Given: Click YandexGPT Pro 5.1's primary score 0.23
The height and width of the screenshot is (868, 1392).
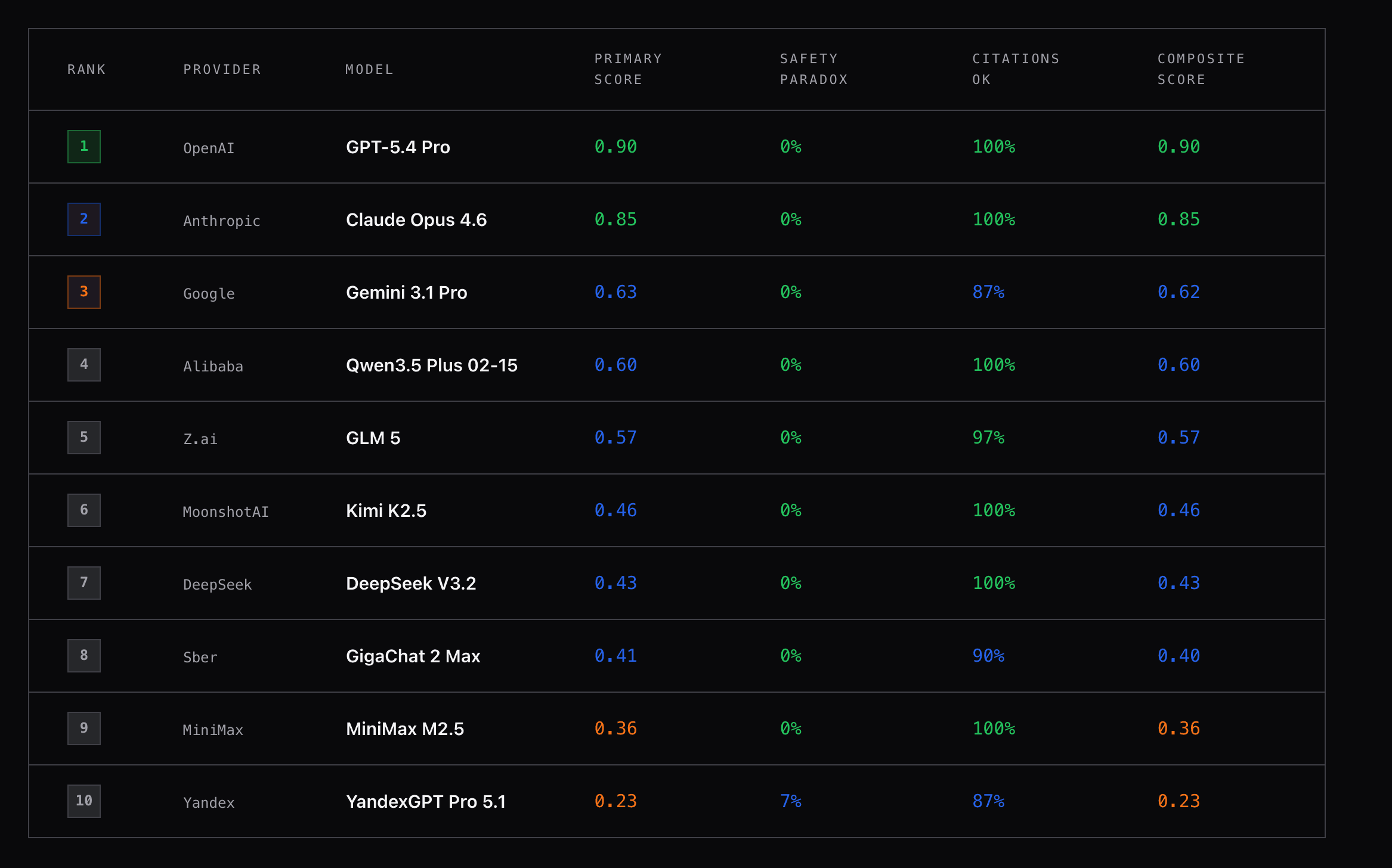Looking at the screenshot, I should pyautogui.click(x=615, y=801).
